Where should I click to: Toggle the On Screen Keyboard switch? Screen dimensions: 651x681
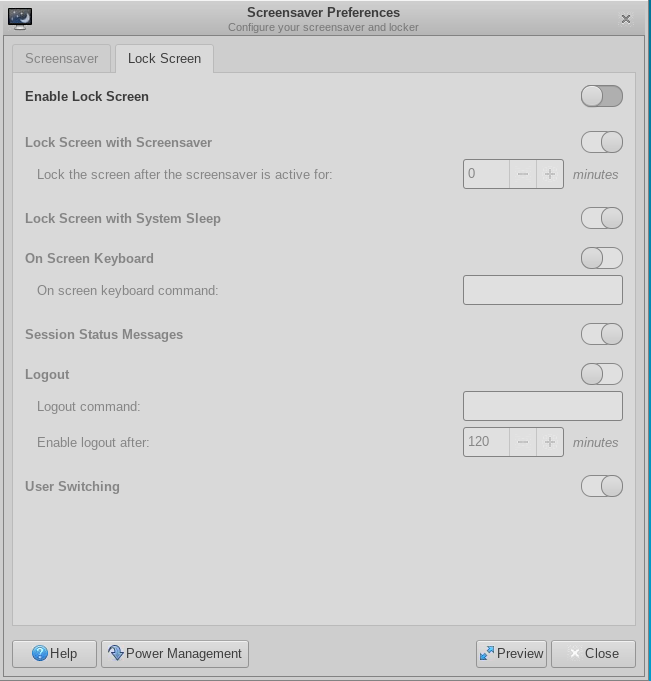[x=601, y=258]
